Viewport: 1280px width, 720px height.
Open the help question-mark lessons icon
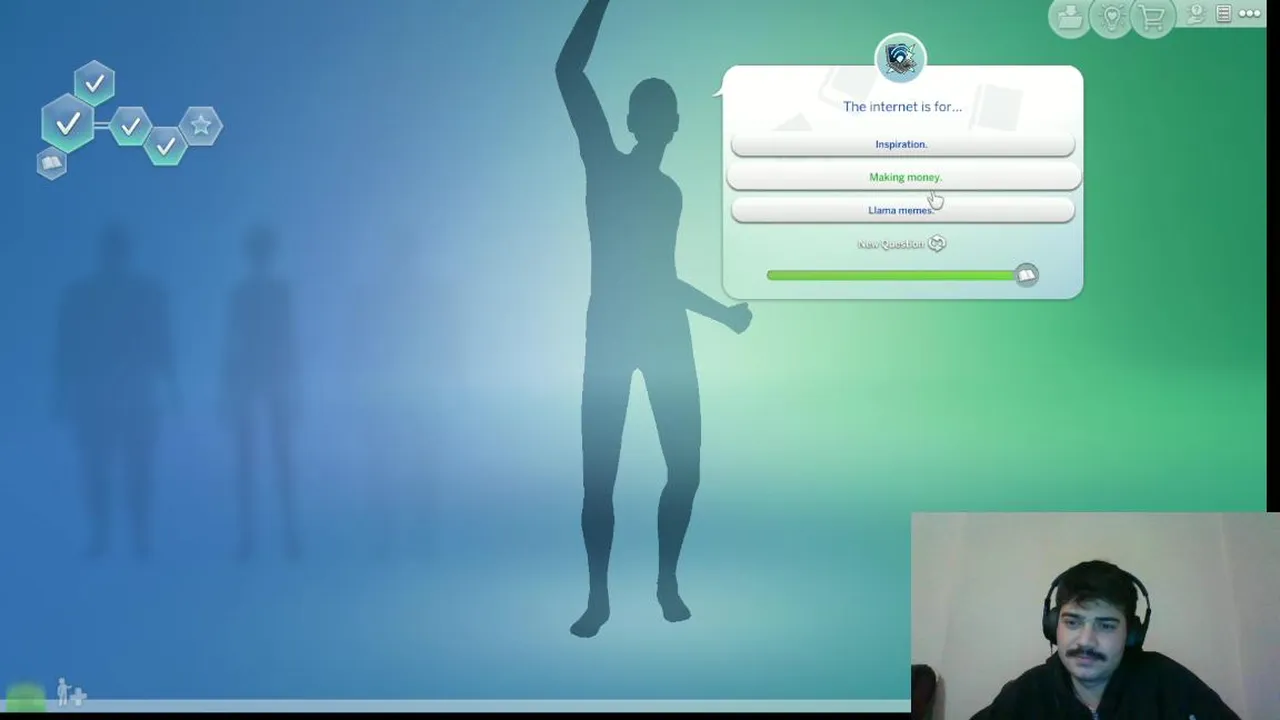[x=1196, y=14]
